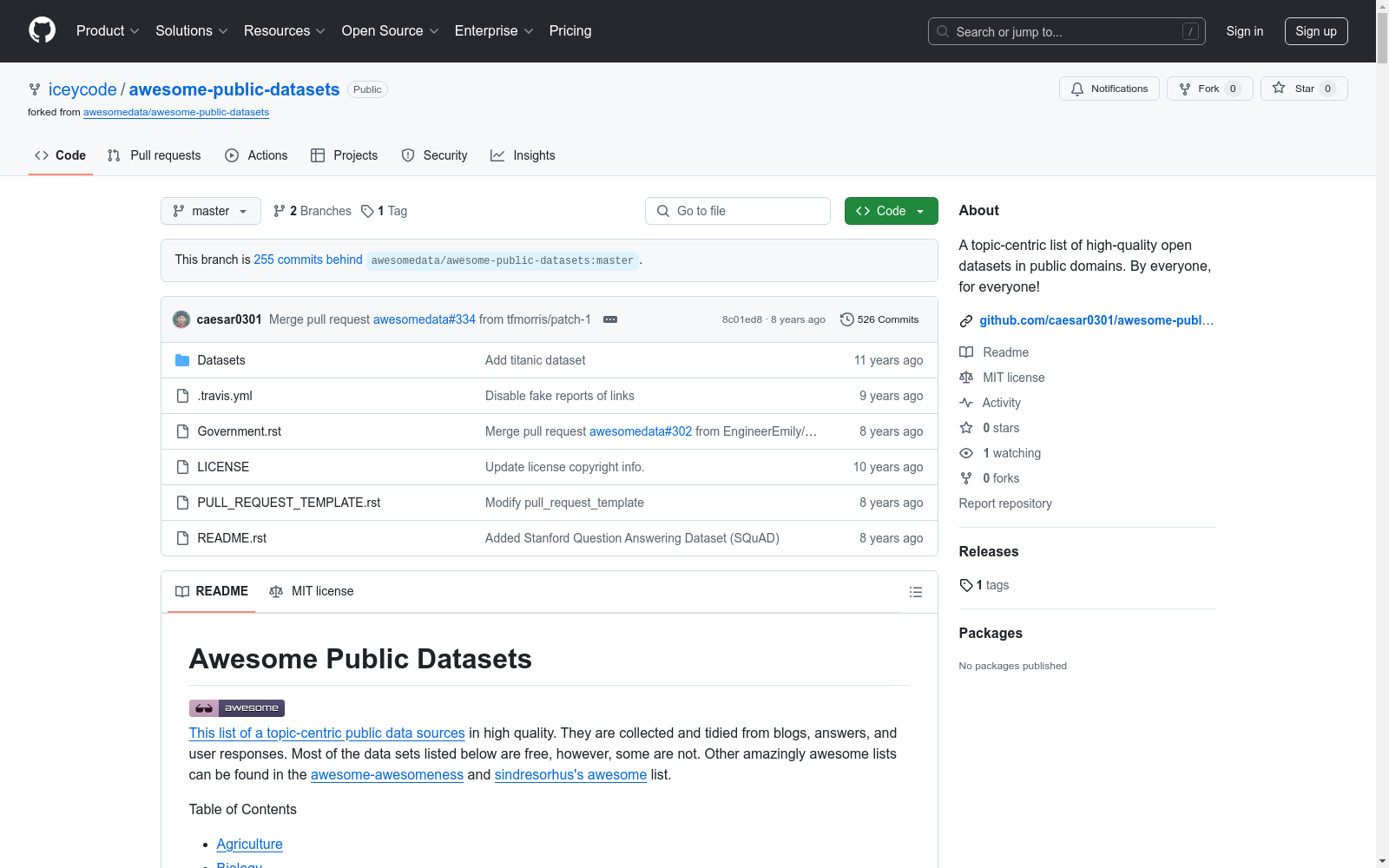Select the README tab
This screenshot has width=1389, height=868.
point(212,591)
